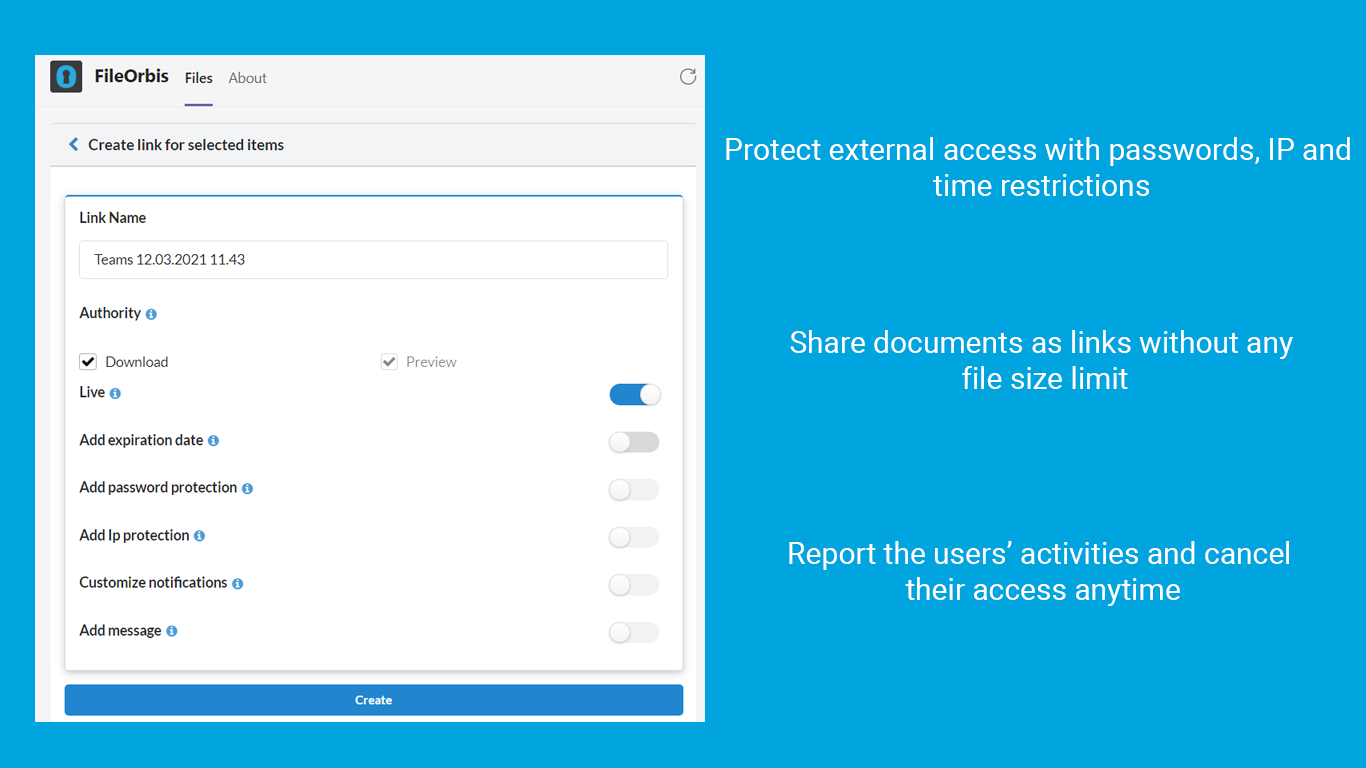
Task: Show info for Add expiration date
Action: pyautogui.click(x=213, y=441)
